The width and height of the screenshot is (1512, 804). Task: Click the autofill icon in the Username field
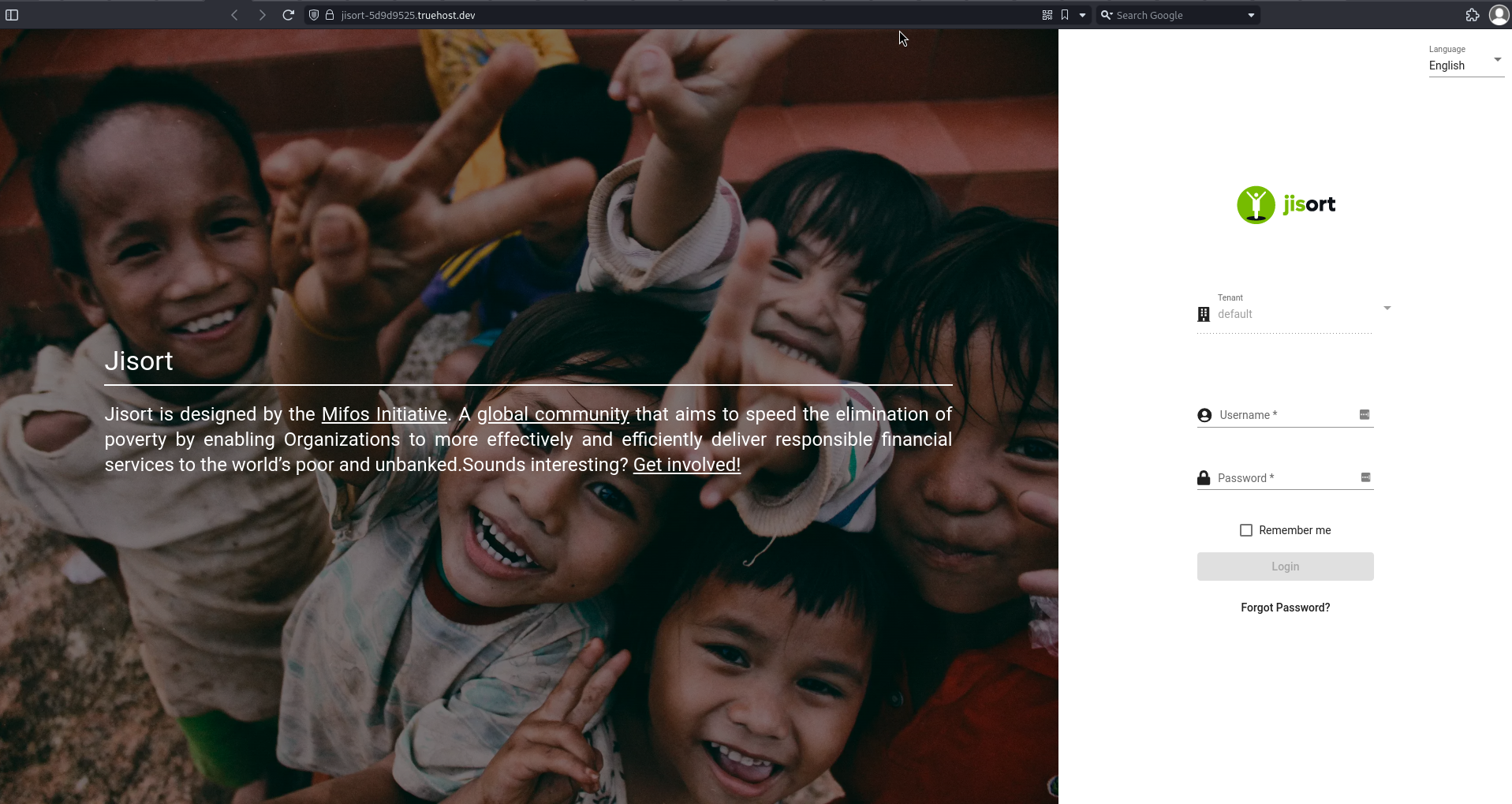(1365, 414)
